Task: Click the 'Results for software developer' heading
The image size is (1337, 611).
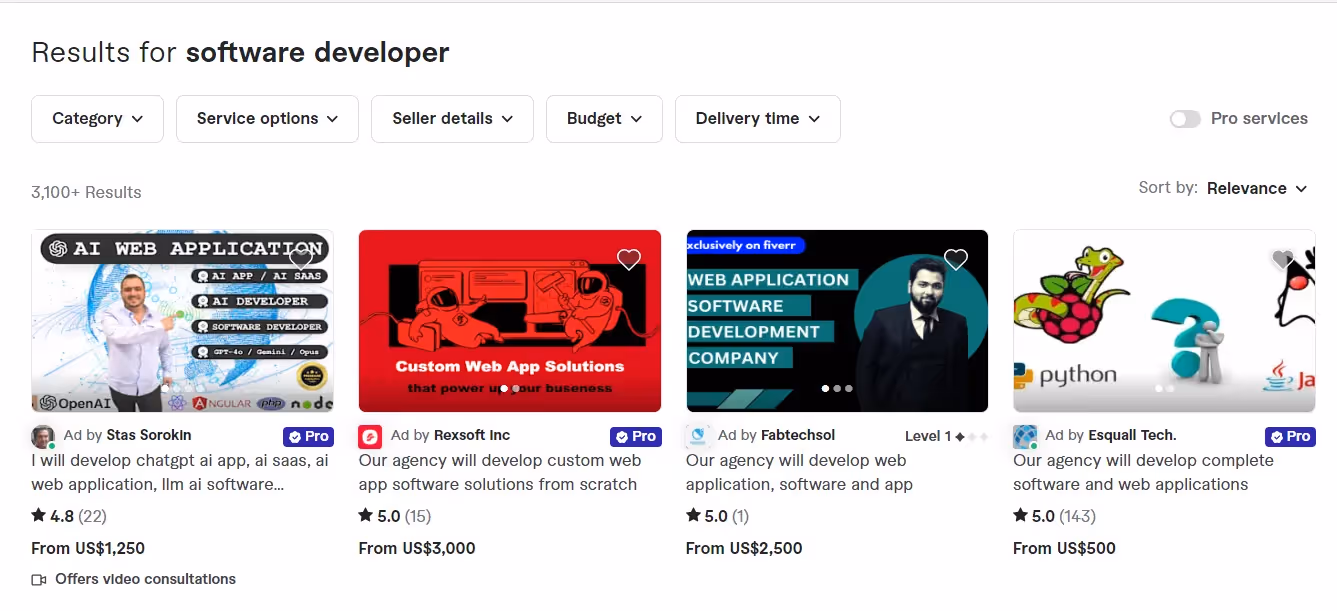Action: point(240,52)
